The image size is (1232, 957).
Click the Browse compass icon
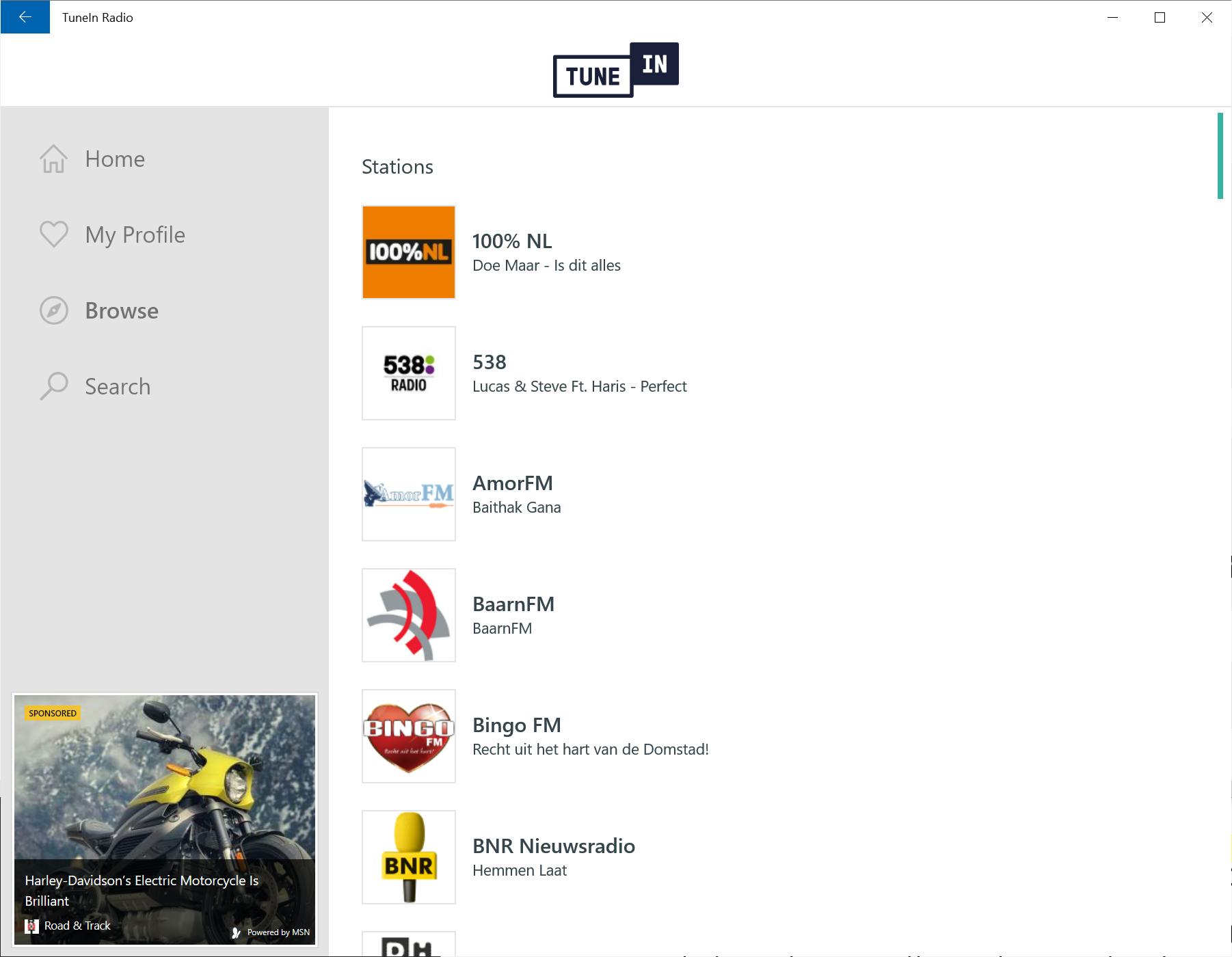pyautogui.click(x=53, y=310)
